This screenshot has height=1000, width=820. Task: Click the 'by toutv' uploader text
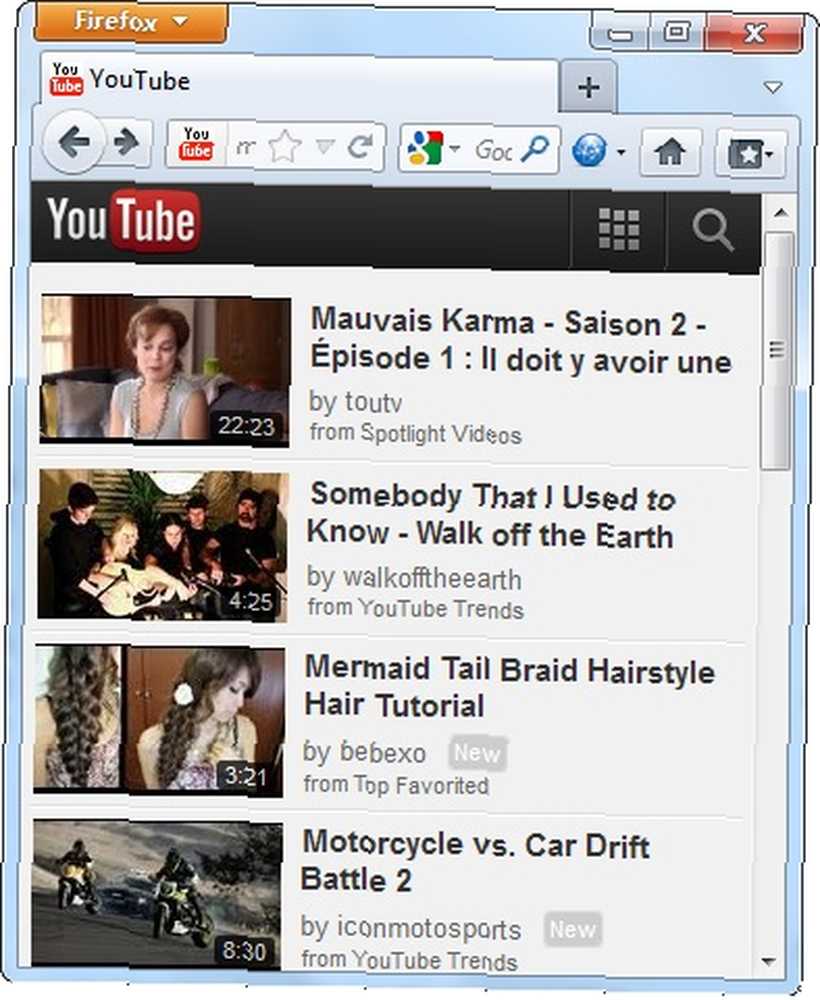click(355, 402)
